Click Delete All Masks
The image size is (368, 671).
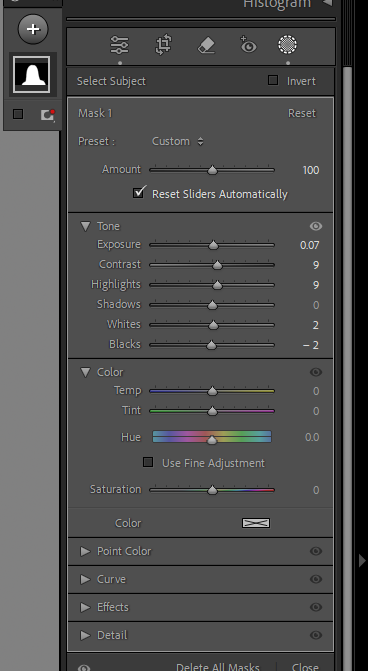(218, 667)
